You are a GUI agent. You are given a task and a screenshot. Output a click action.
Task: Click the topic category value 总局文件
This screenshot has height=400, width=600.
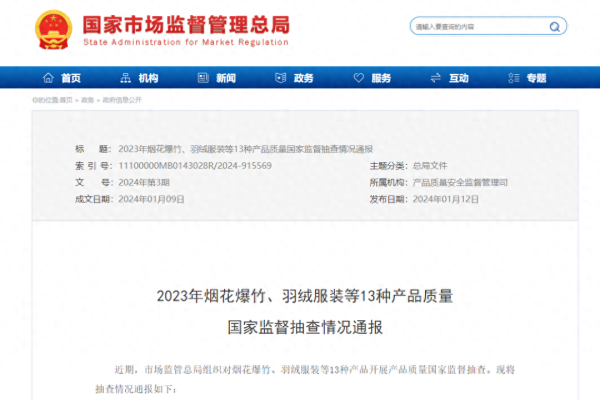[430, 166]
